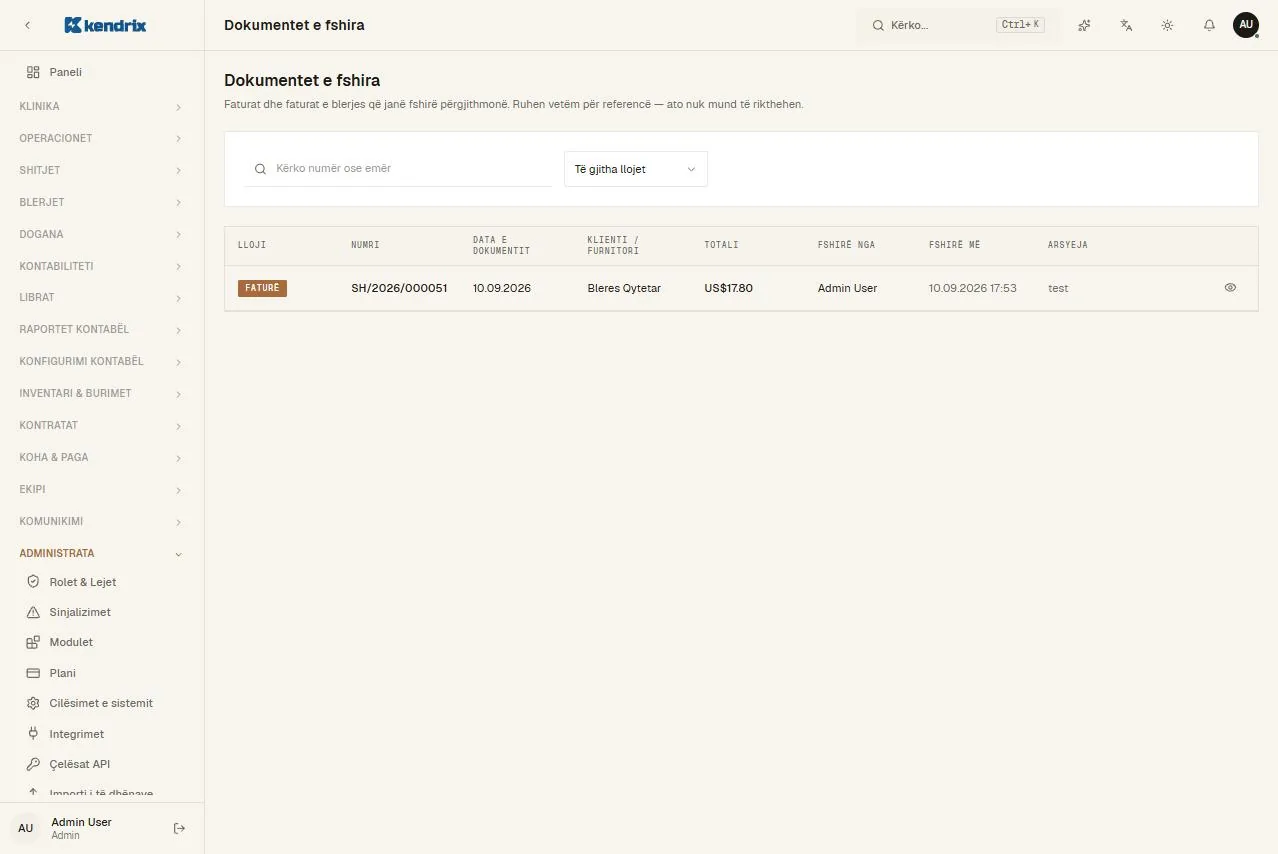Open the global Kërko search box

(958, 25)
